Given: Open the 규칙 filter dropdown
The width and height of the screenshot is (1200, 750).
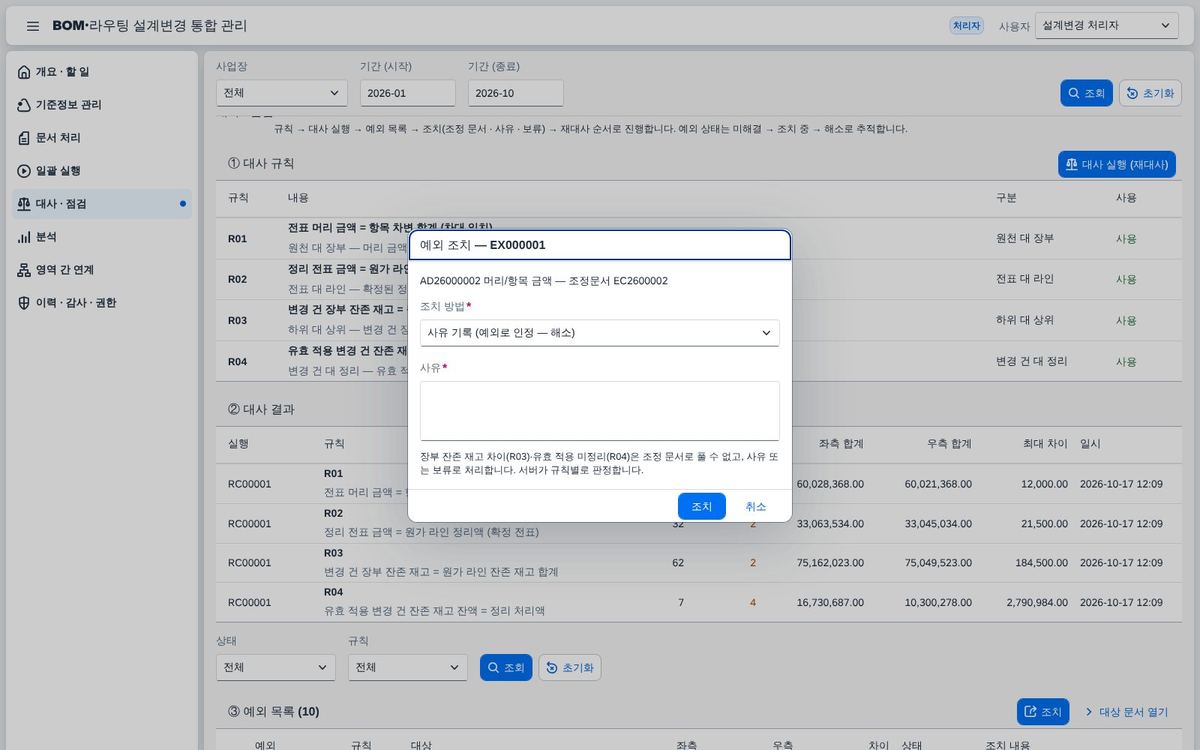Looking at the screenshot, I should pyautogui.click(x=408, y=667).
